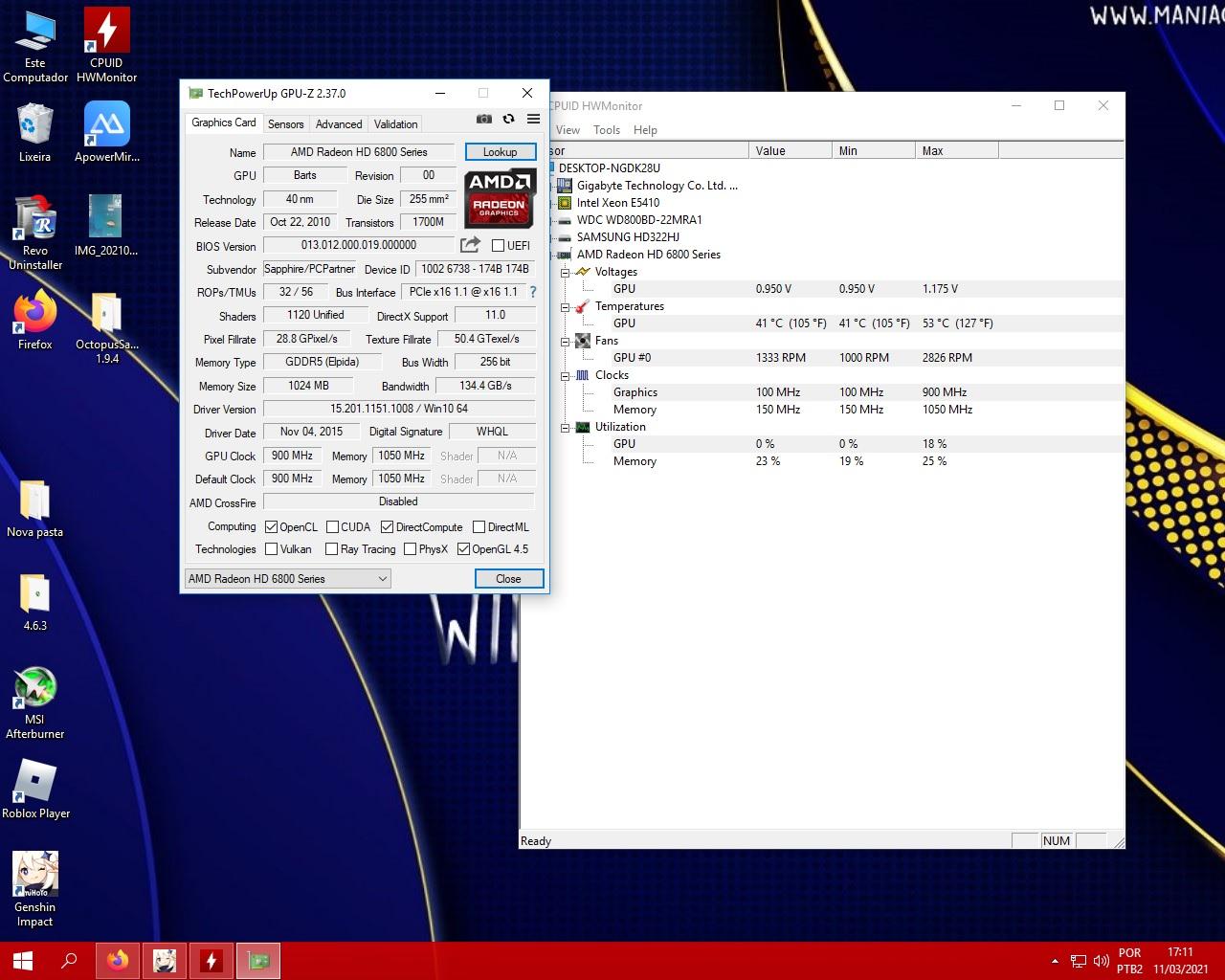Open OctopusSa 1.9.4 folder icon
The width and height of the screenshot is (1225, 980).
coord(106,326)
